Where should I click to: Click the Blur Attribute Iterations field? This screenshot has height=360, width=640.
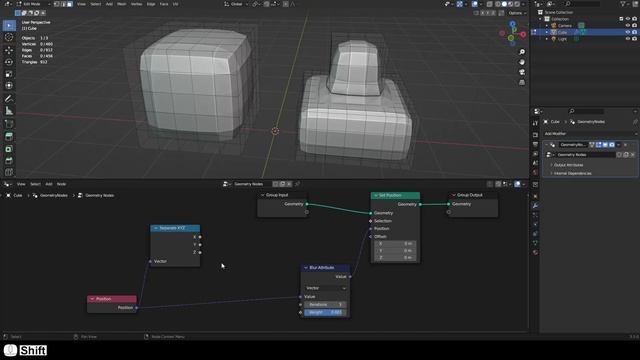pyautogui.click(x=325, y=304)
